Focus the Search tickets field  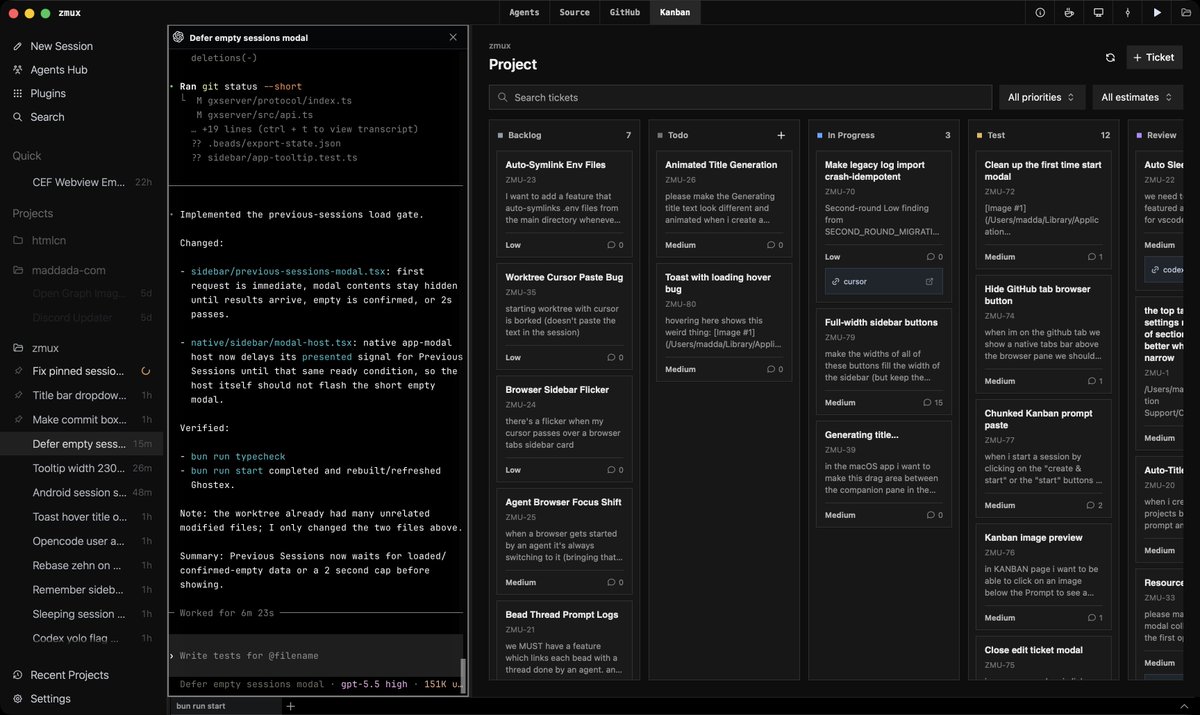[739, 97]
